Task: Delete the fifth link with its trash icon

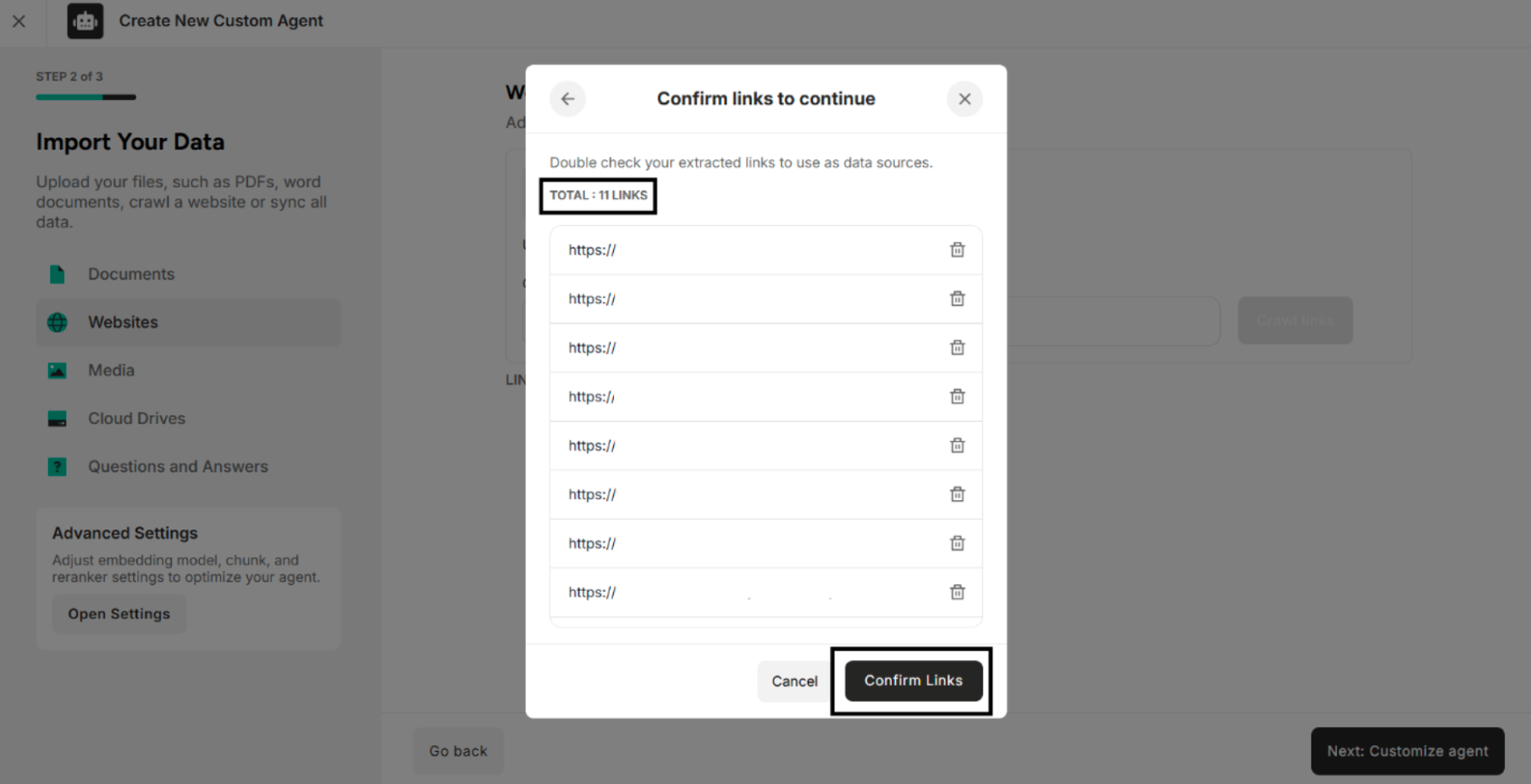Action: click(957, 445)
